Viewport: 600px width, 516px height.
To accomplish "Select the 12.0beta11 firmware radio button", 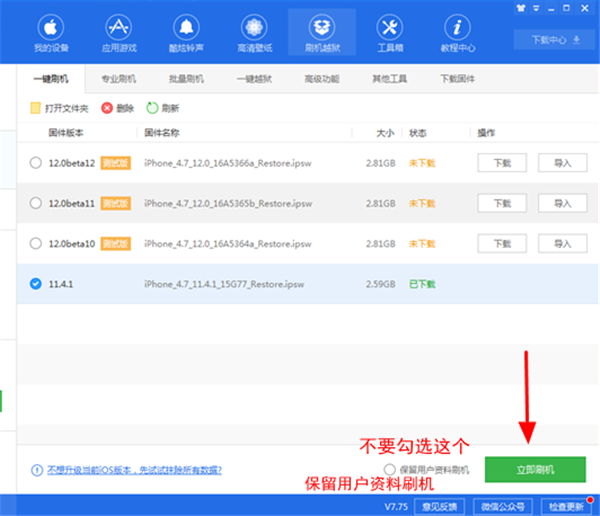I will pyautogui.click(x=36, y=203).
